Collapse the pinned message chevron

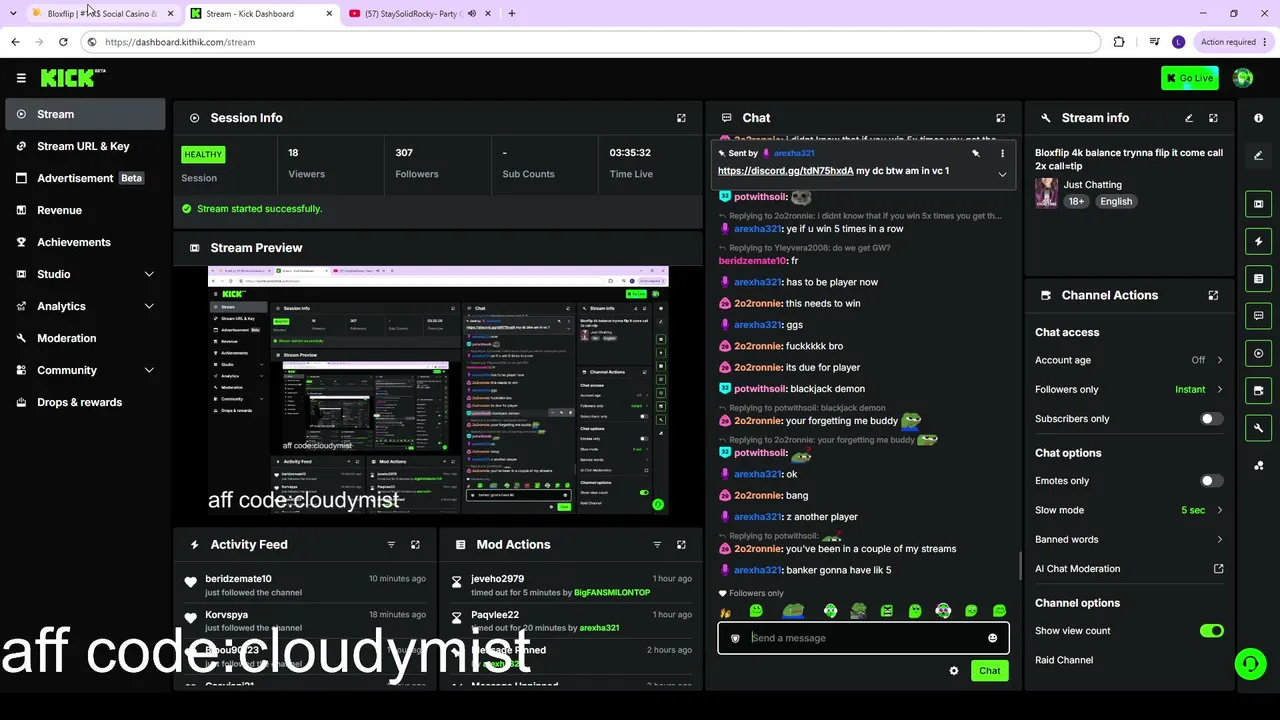coord(1002,174)
